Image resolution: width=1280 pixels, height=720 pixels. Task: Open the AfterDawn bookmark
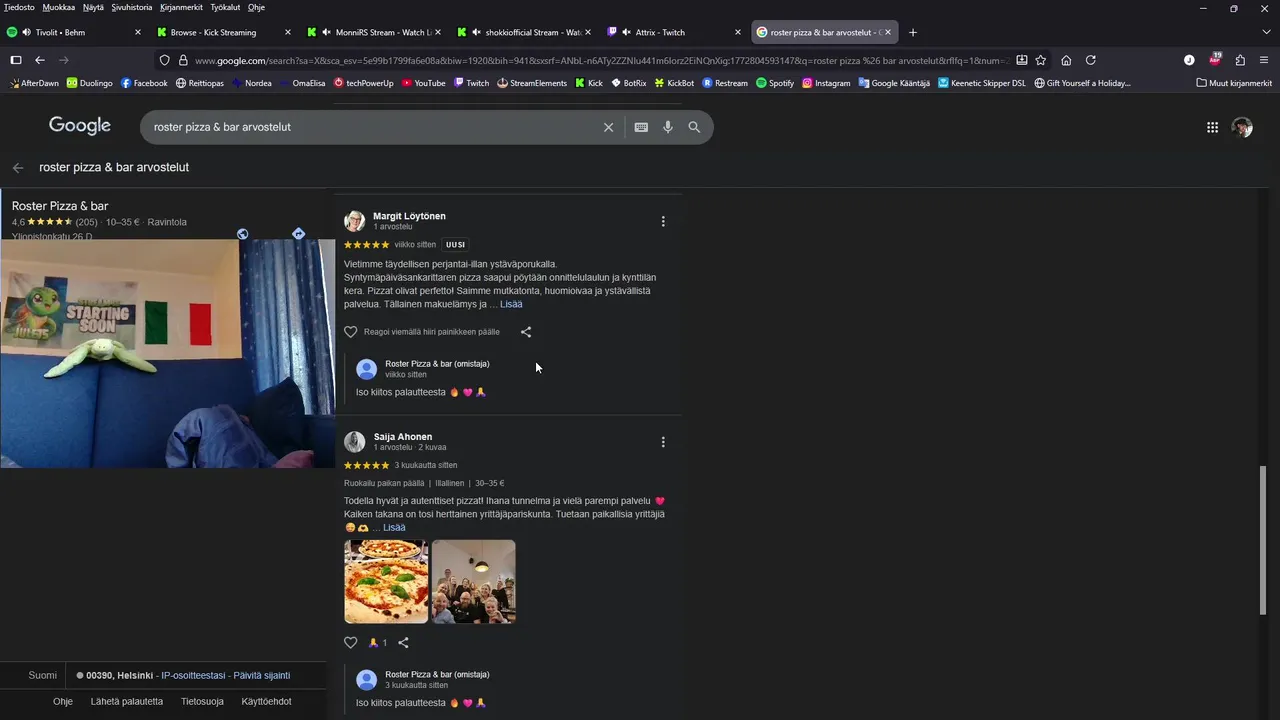(34, 83)
